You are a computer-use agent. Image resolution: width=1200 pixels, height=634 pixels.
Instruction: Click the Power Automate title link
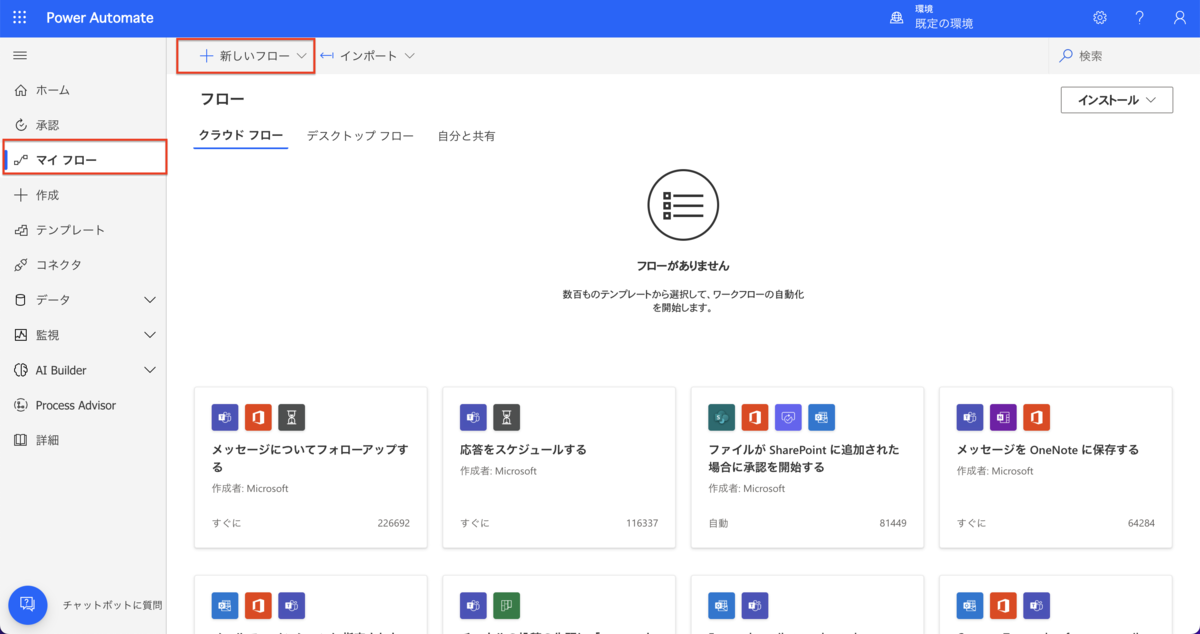tap(100, 18)
